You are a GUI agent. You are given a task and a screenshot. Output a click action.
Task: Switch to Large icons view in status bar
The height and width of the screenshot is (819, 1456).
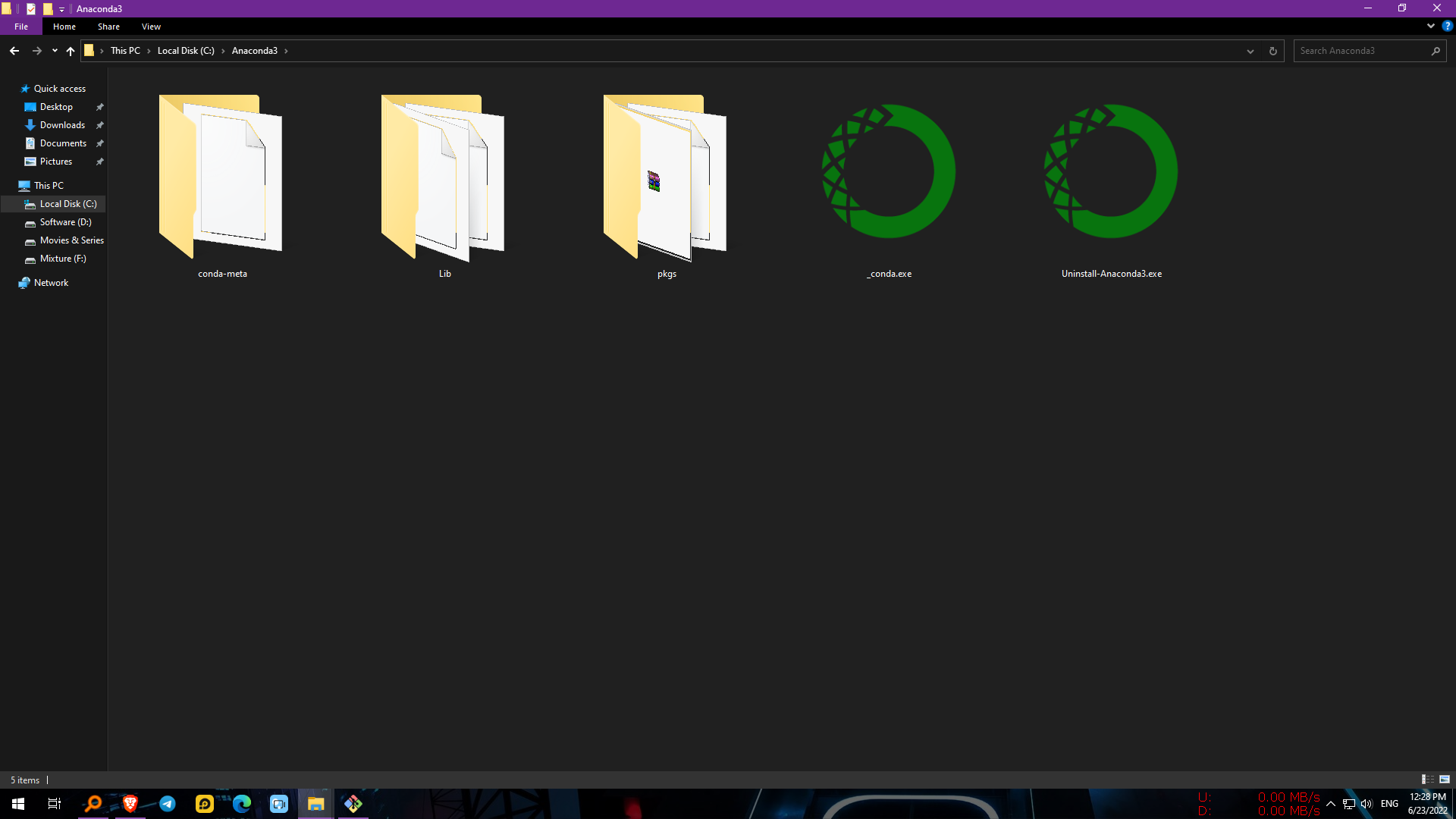[x=1443, y=780]
